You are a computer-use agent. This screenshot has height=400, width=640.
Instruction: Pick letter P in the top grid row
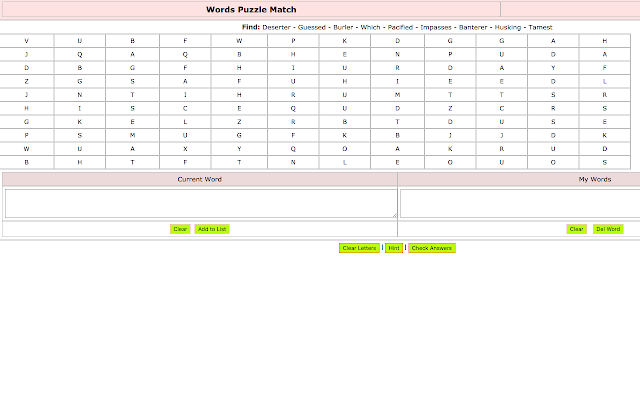(x=293, y=41)
